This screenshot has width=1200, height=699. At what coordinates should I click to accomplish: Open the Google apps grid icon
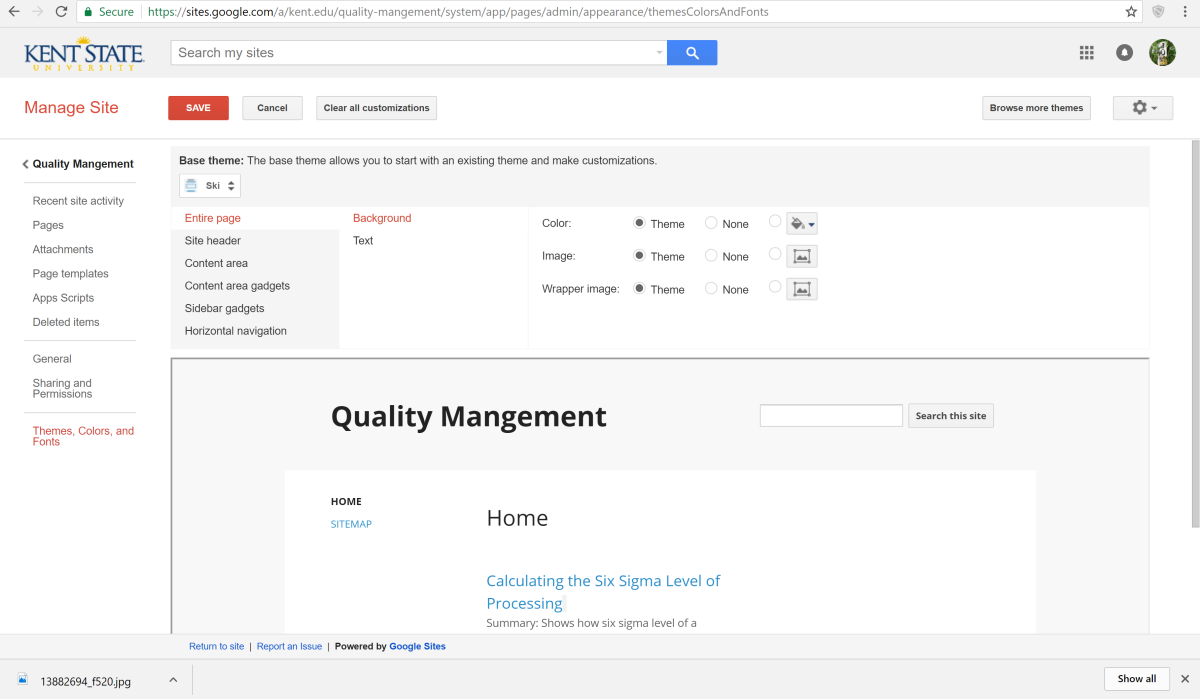pos(1087,53)
